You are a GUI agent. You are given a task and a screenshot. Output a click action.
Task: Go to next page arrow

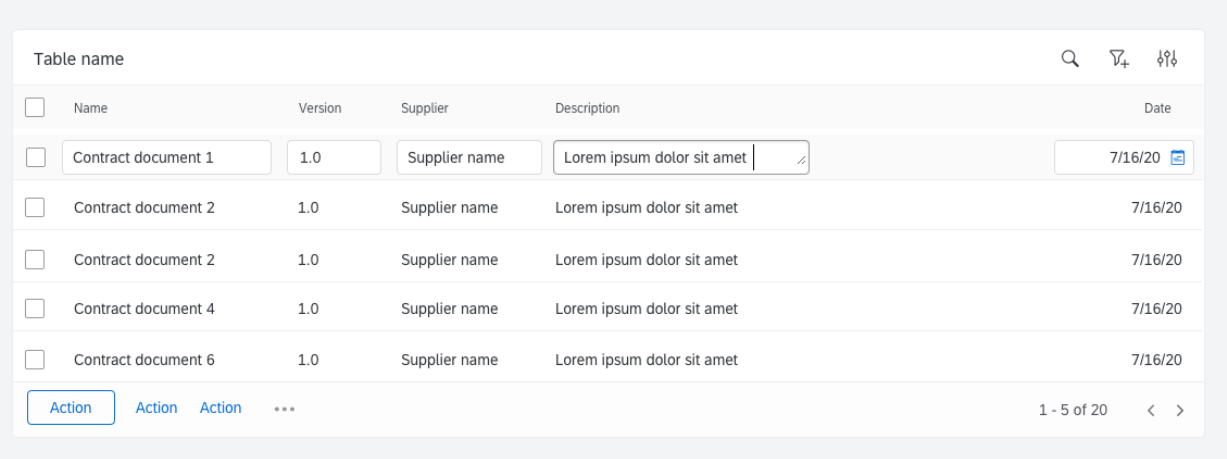[1181, 410]
